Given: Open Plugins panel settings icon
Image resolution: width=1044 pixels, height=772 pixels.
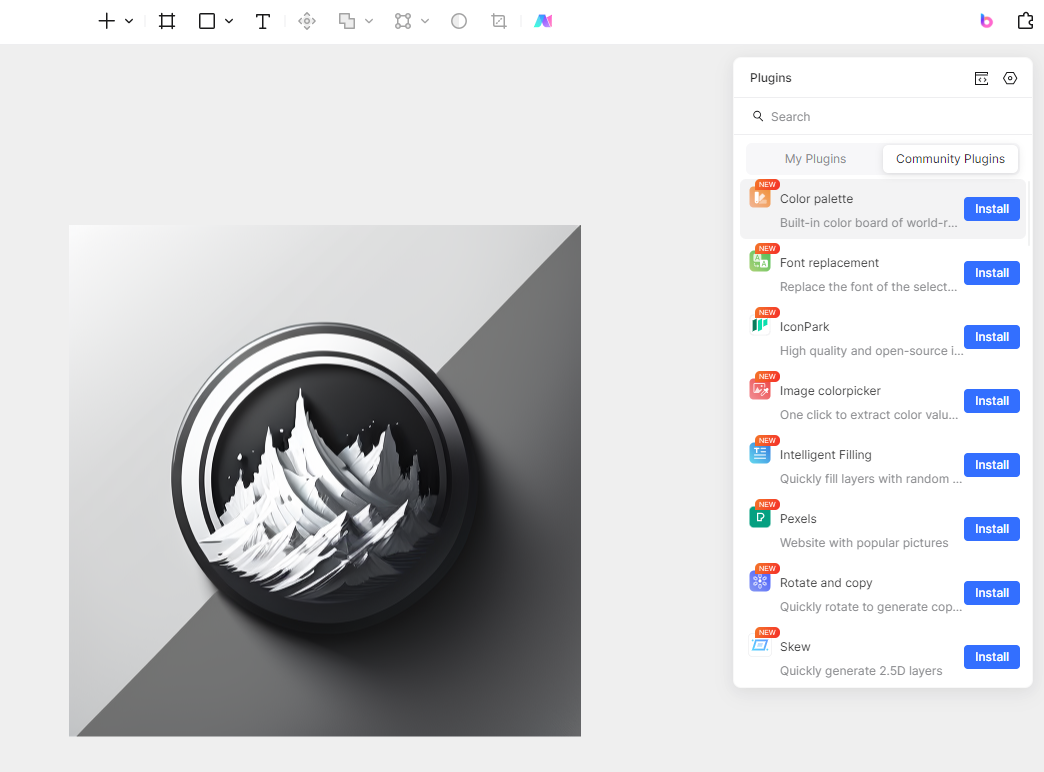Looking at the screenshot, I should click(x=1010, y=79).
